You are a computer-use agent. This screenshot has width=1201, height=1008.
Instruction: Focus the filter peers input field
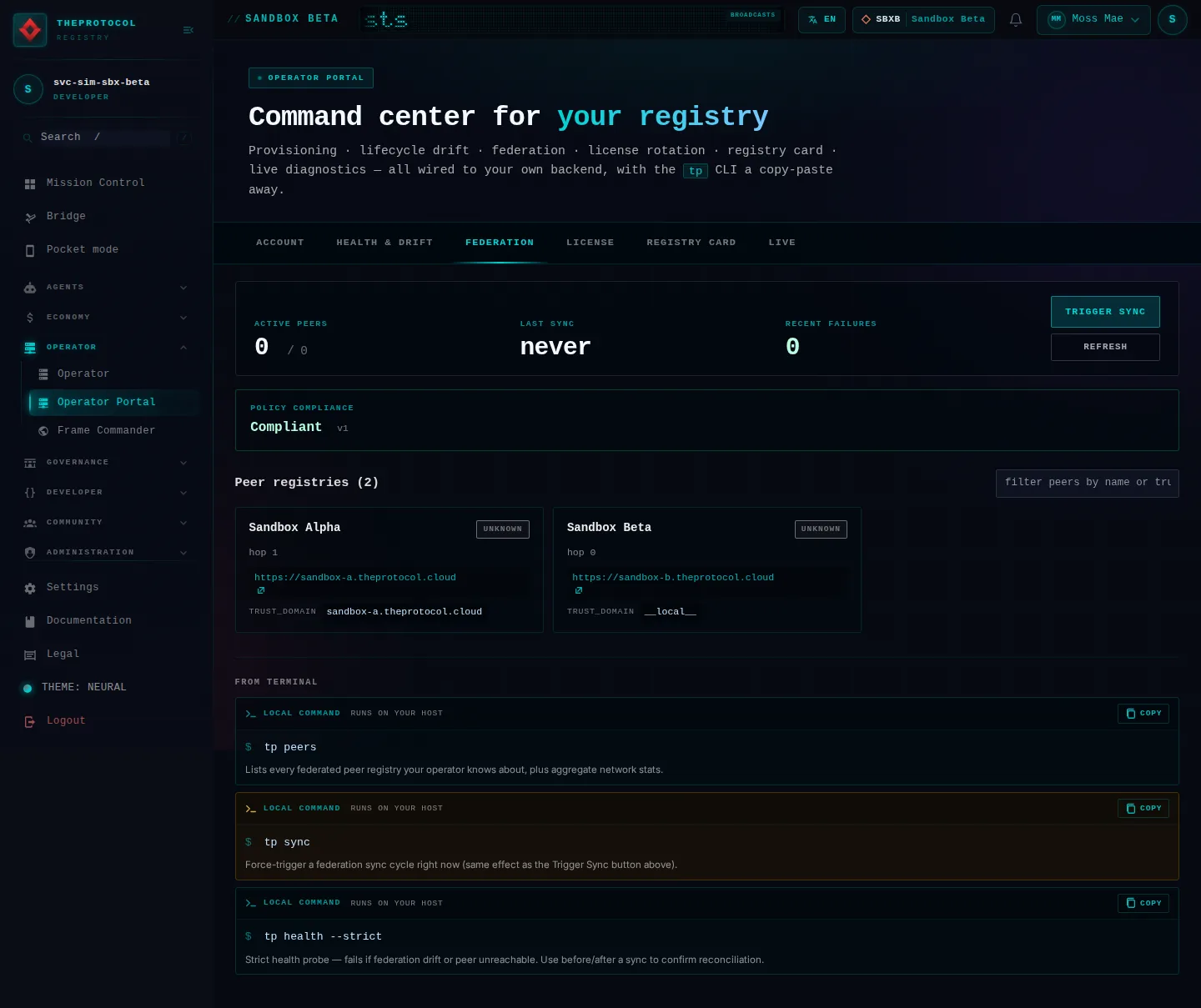(x=1088, y=483)
